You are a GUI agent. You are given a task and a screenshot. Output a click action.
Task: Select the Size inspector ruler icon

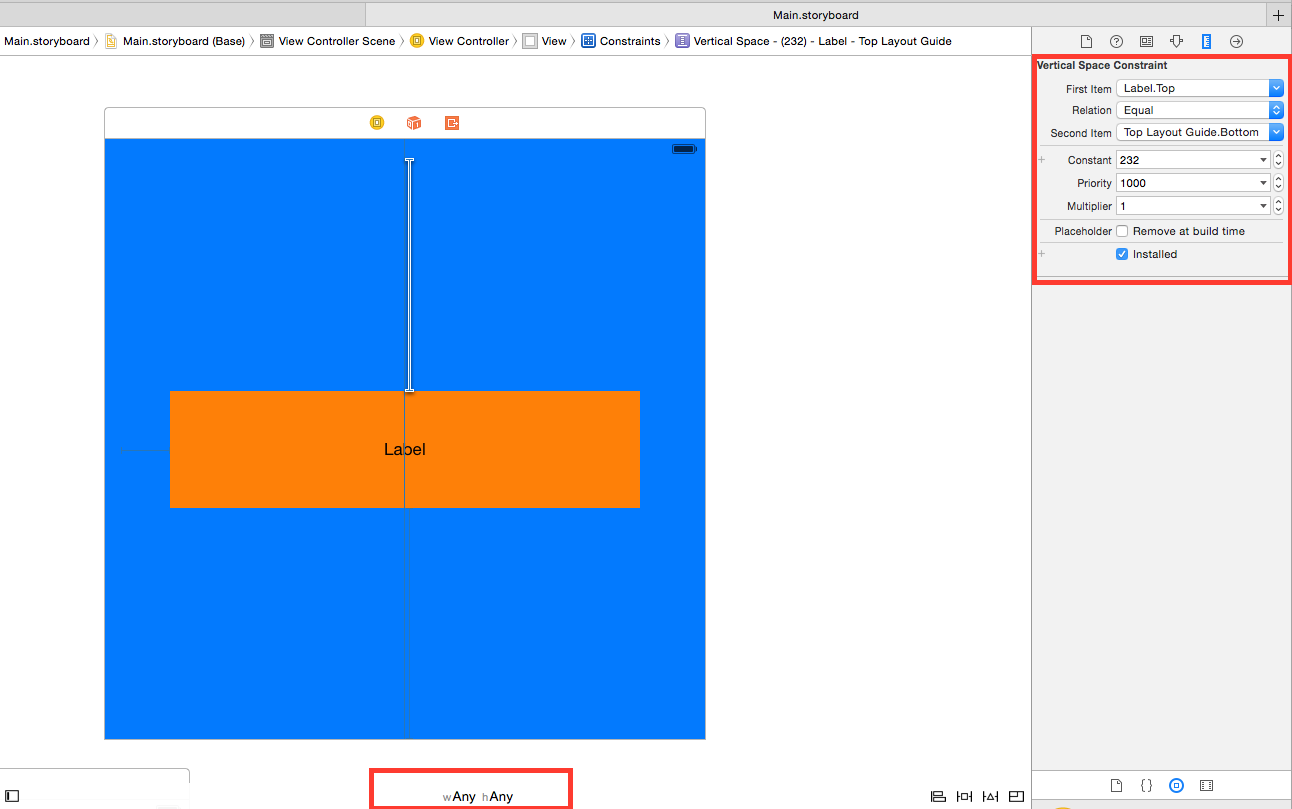[1206, 41]
